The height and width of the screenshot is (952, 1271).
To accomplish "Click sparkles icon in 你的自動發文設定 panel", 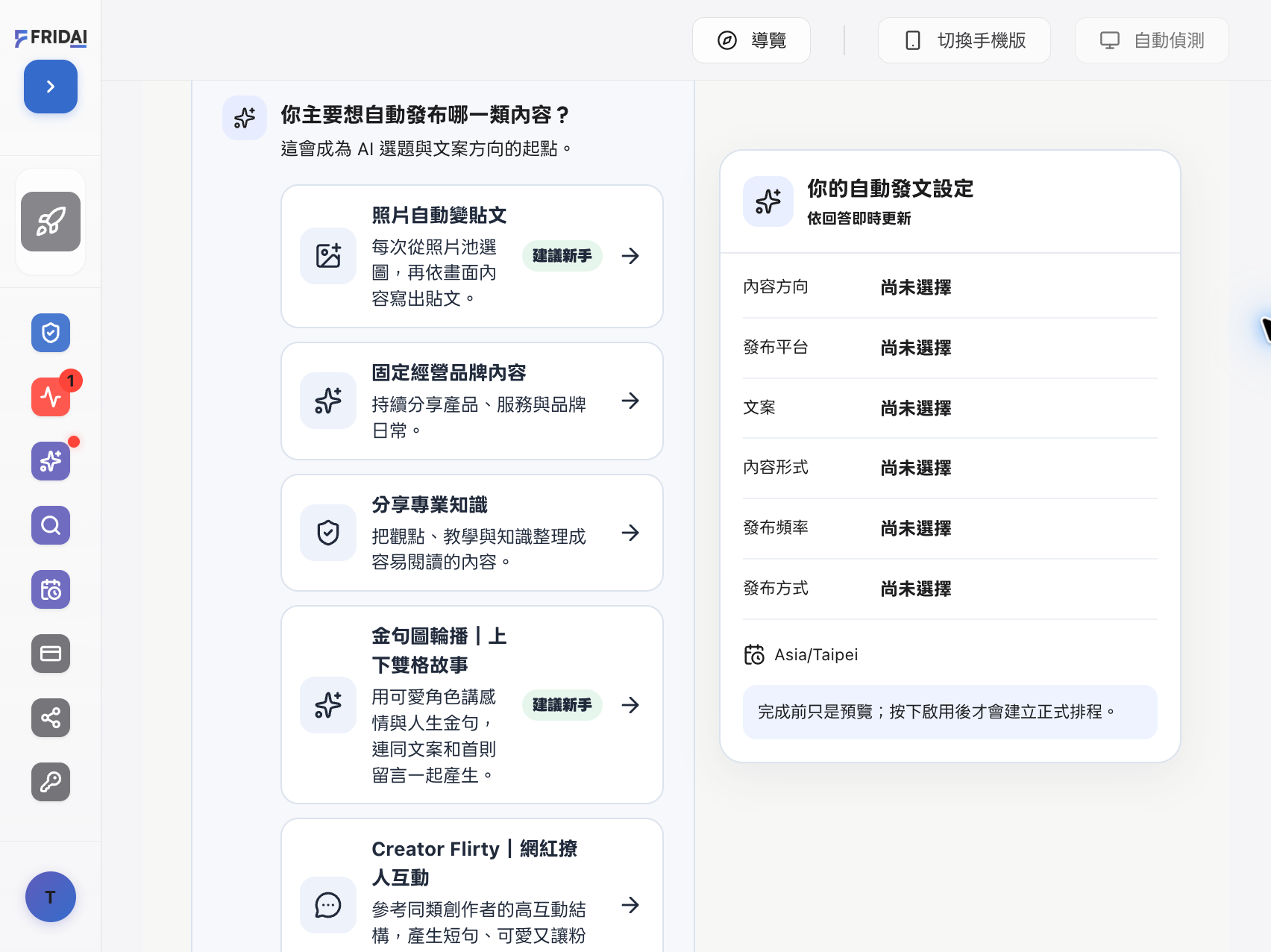I will [x=768, y=201].
